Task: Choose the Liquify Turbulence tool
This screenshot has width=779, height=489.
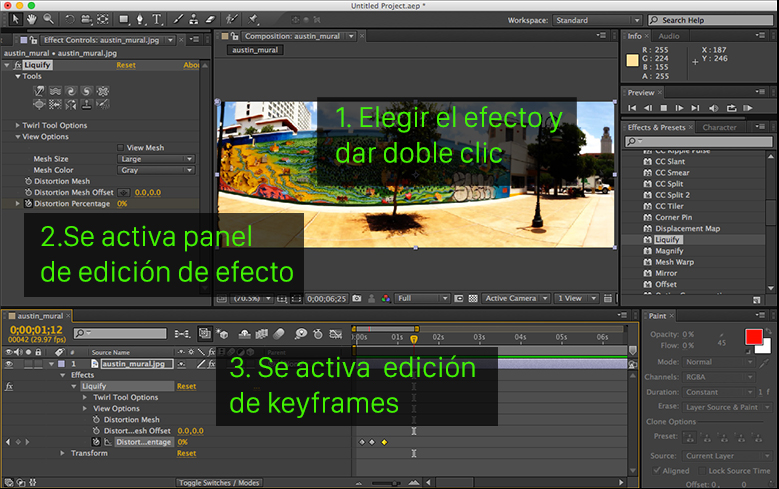Action: 55,91
